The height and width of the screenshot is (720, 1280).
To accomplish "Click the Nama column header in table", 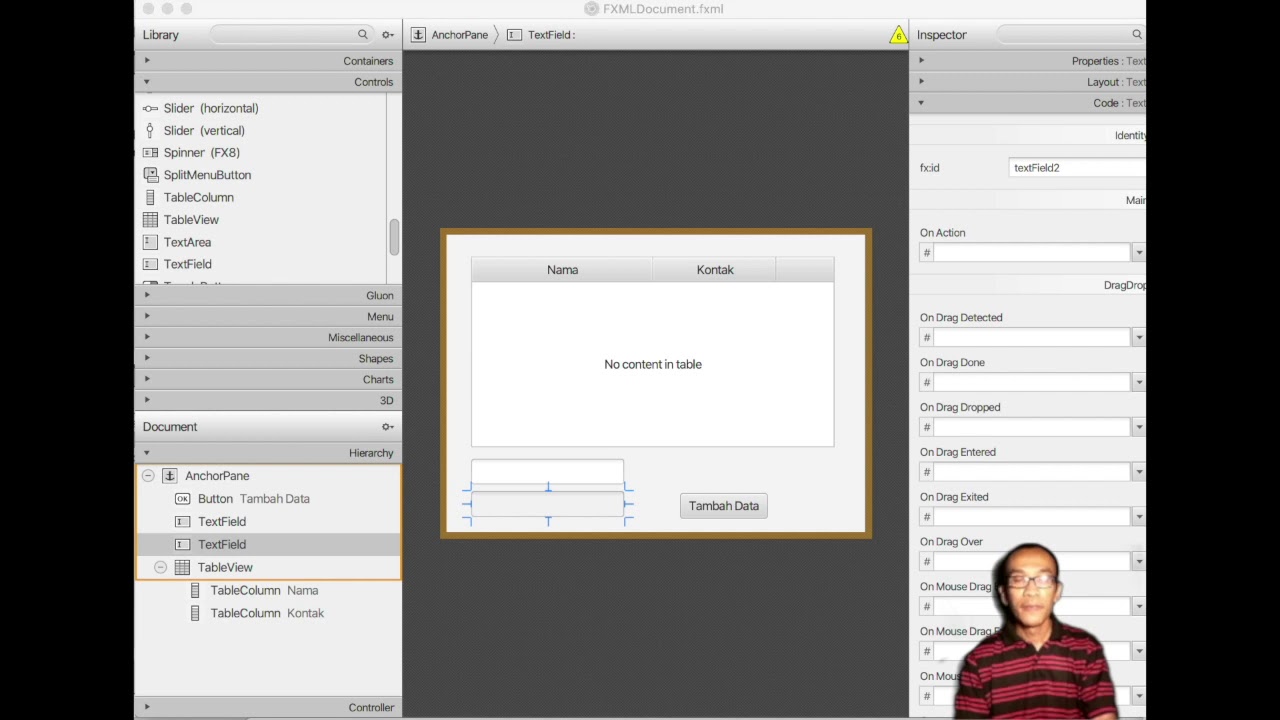I will click(562, 270).
